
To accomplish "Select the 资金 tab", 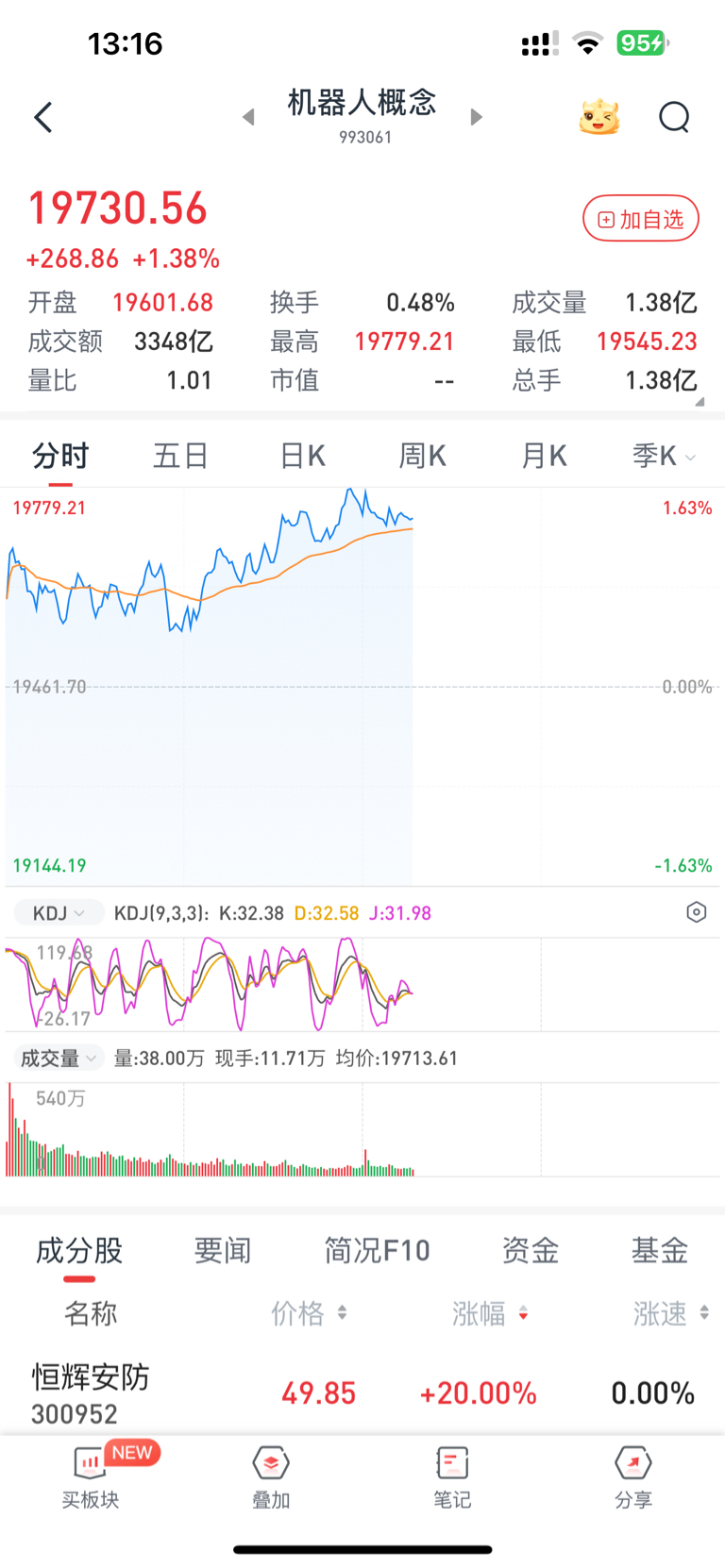I will [531, 1251].
